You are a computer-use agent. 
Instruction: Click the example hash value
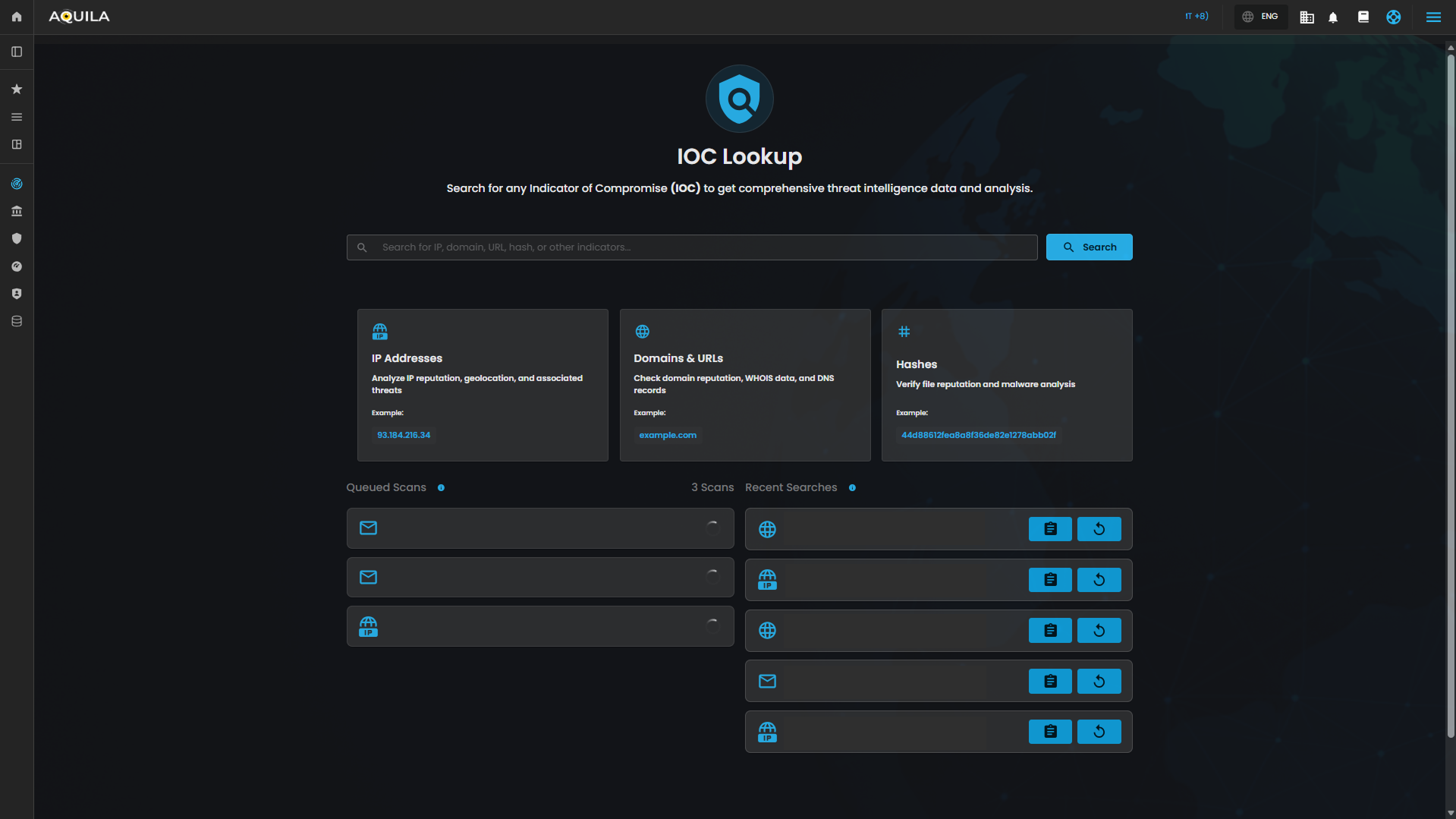point(978,435)
